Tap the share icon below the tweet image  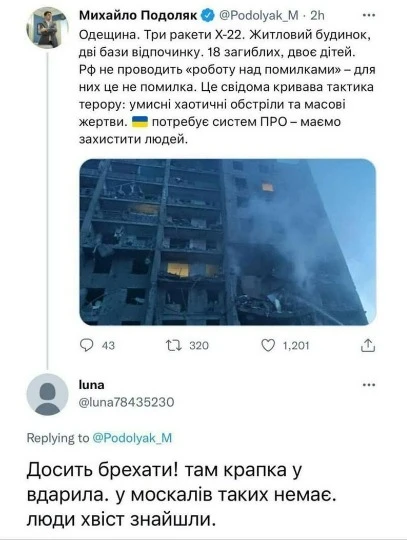pos(368,345)
